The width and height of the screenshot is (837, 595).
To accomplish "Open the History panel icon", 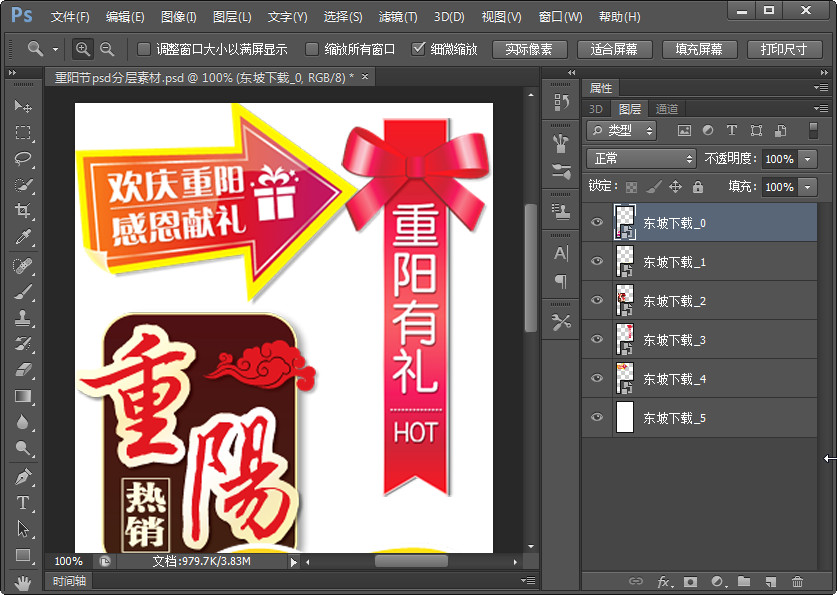I will [x=560, y=102].
